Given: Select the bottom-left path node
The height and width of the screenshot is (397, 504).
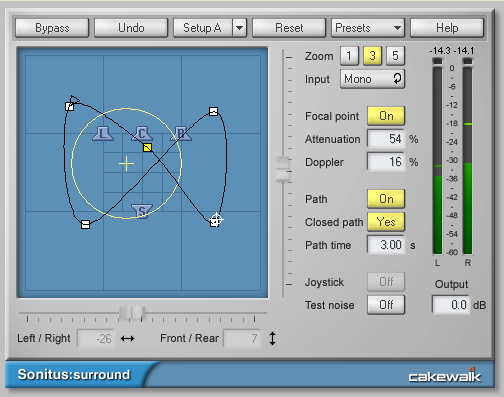Looking at the screenshot, I should (x=85, y=225).
